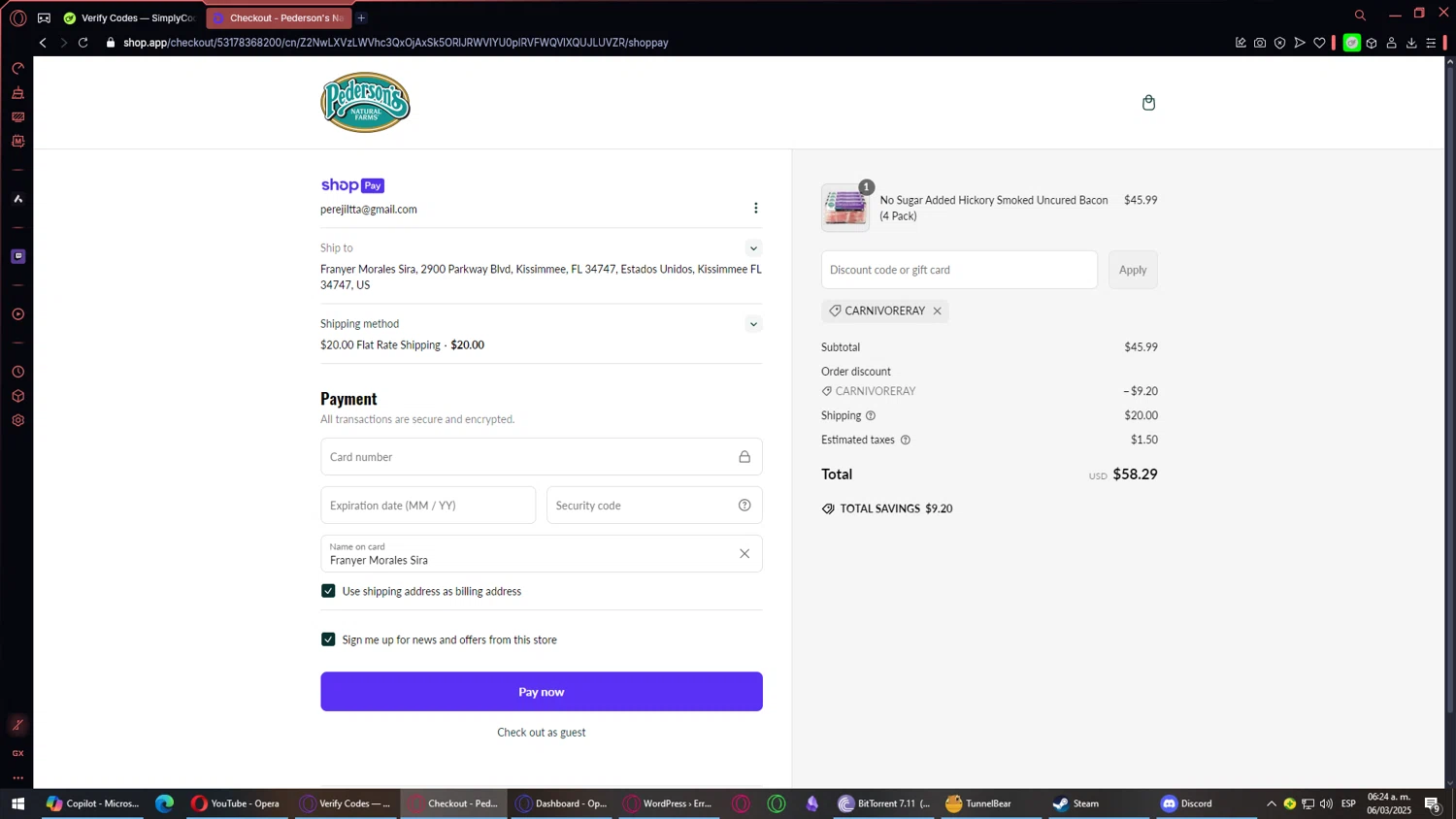Click the padlock site info icon
Screen dimensions: 1456x819
pyautogui.click(x=110, y=43)
